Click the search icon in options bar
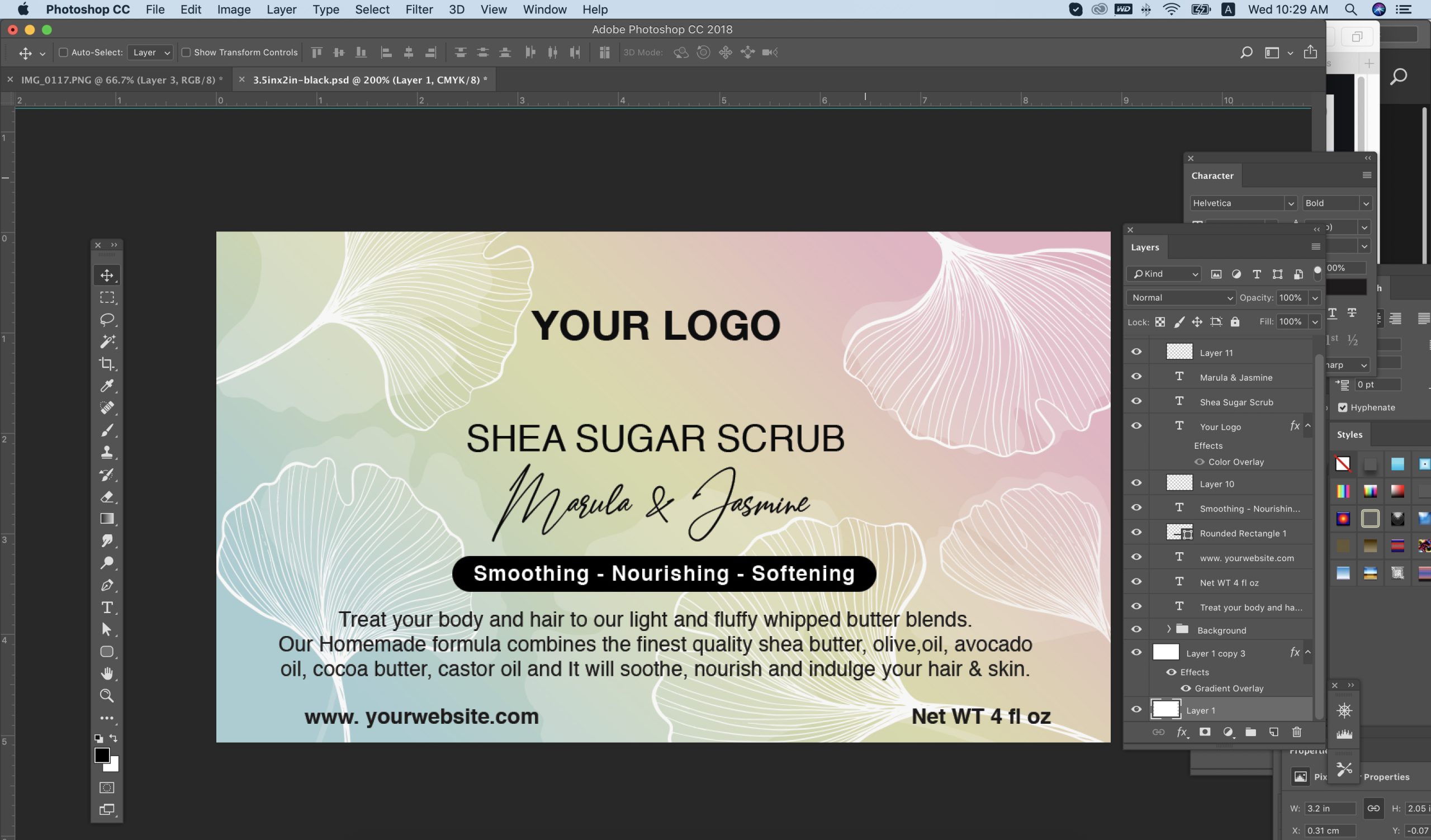The image size is (1431, 840). pyautogui.click(x=1247, y=53)
